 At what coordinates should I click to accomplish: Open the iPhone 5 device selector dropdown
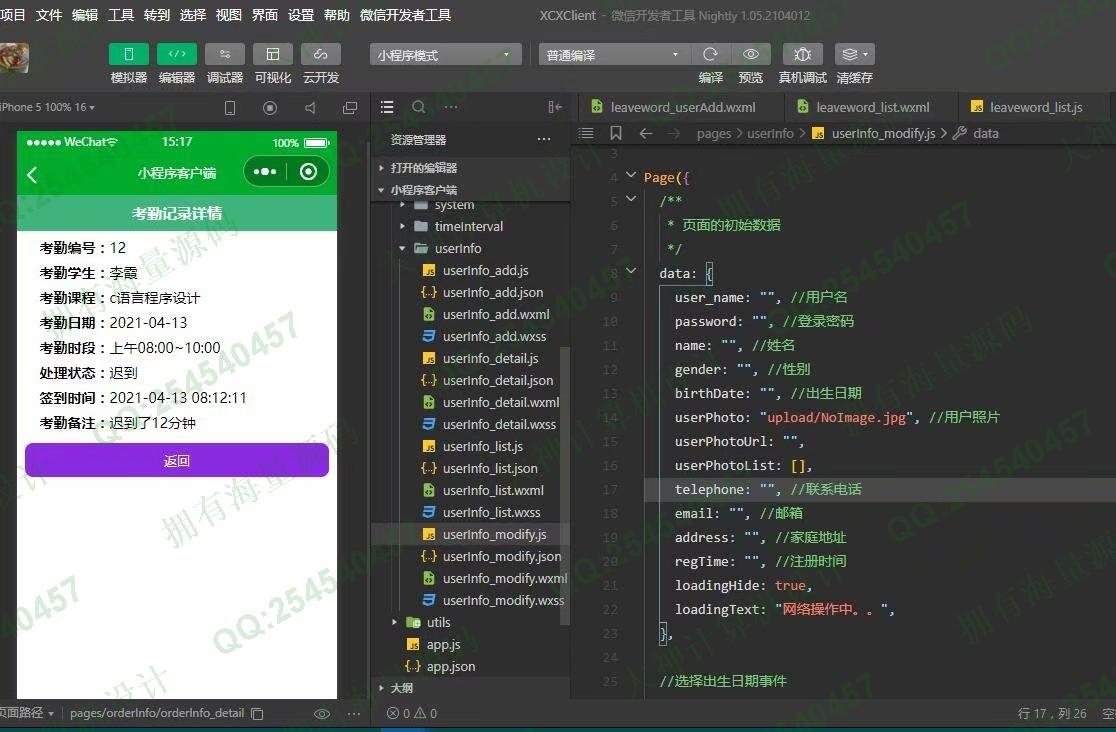click(48, 107)
